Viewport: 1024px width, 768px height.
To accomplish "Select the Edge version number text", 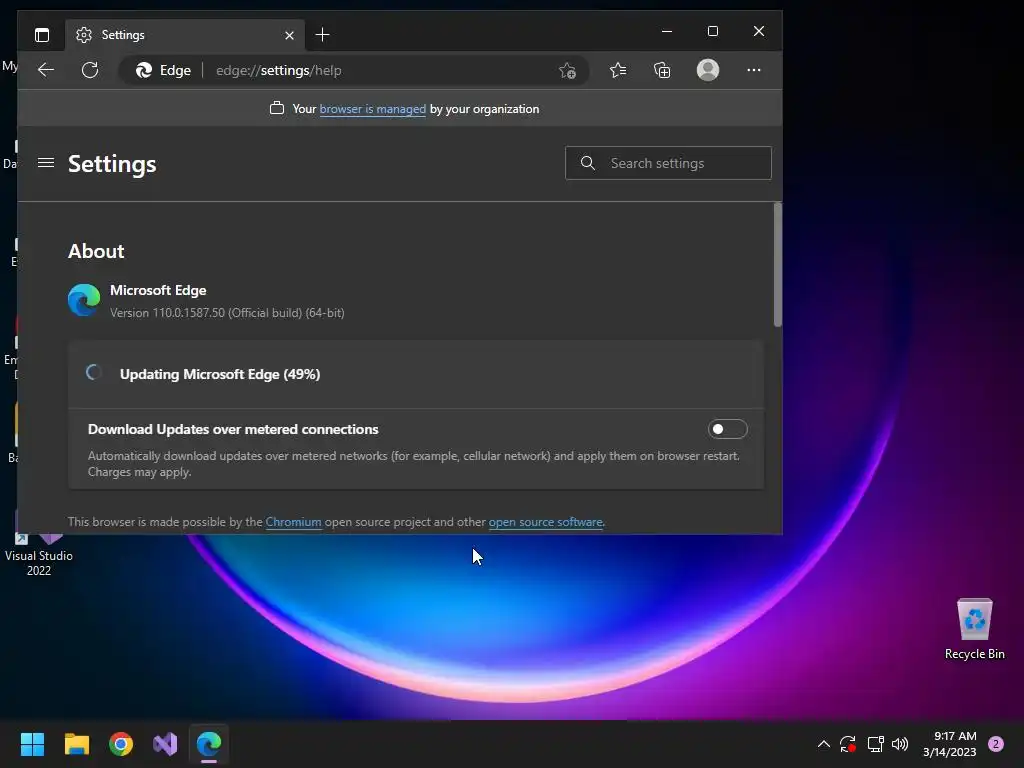I will 227,313.
